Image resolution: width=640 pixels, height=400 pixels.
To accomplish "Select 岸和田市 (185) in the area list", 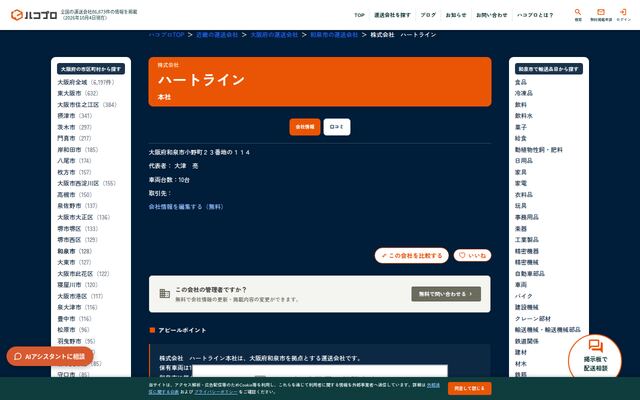I will (78, 150).
